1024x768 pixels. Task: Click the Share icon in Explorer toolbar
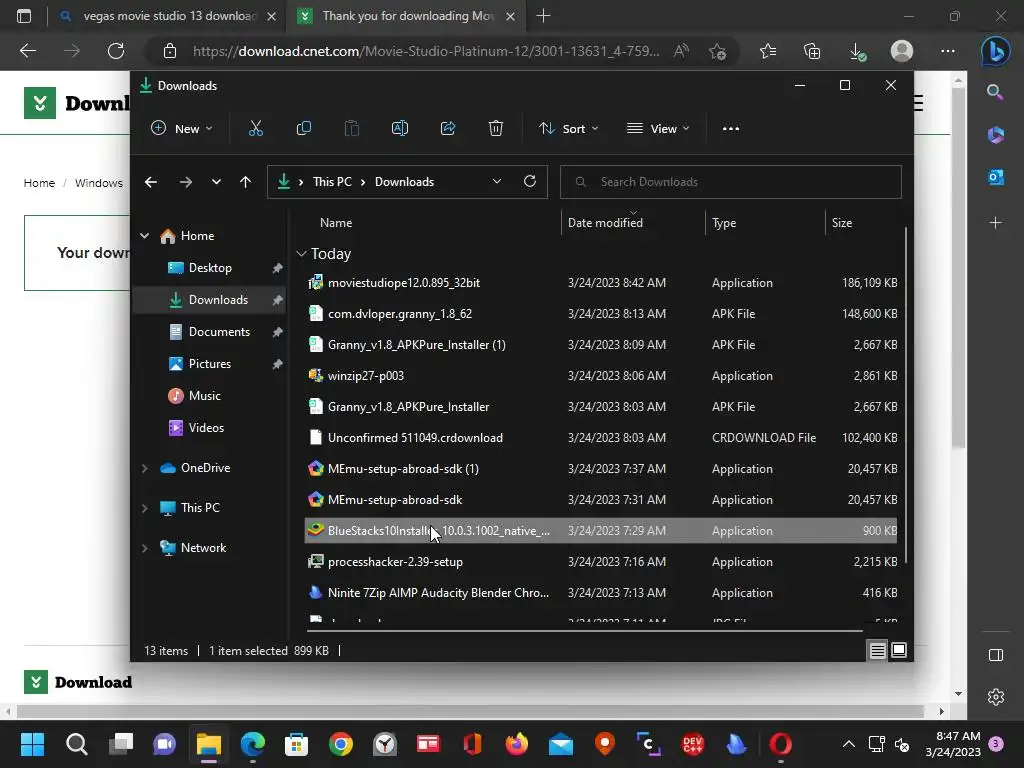point(448,129)
